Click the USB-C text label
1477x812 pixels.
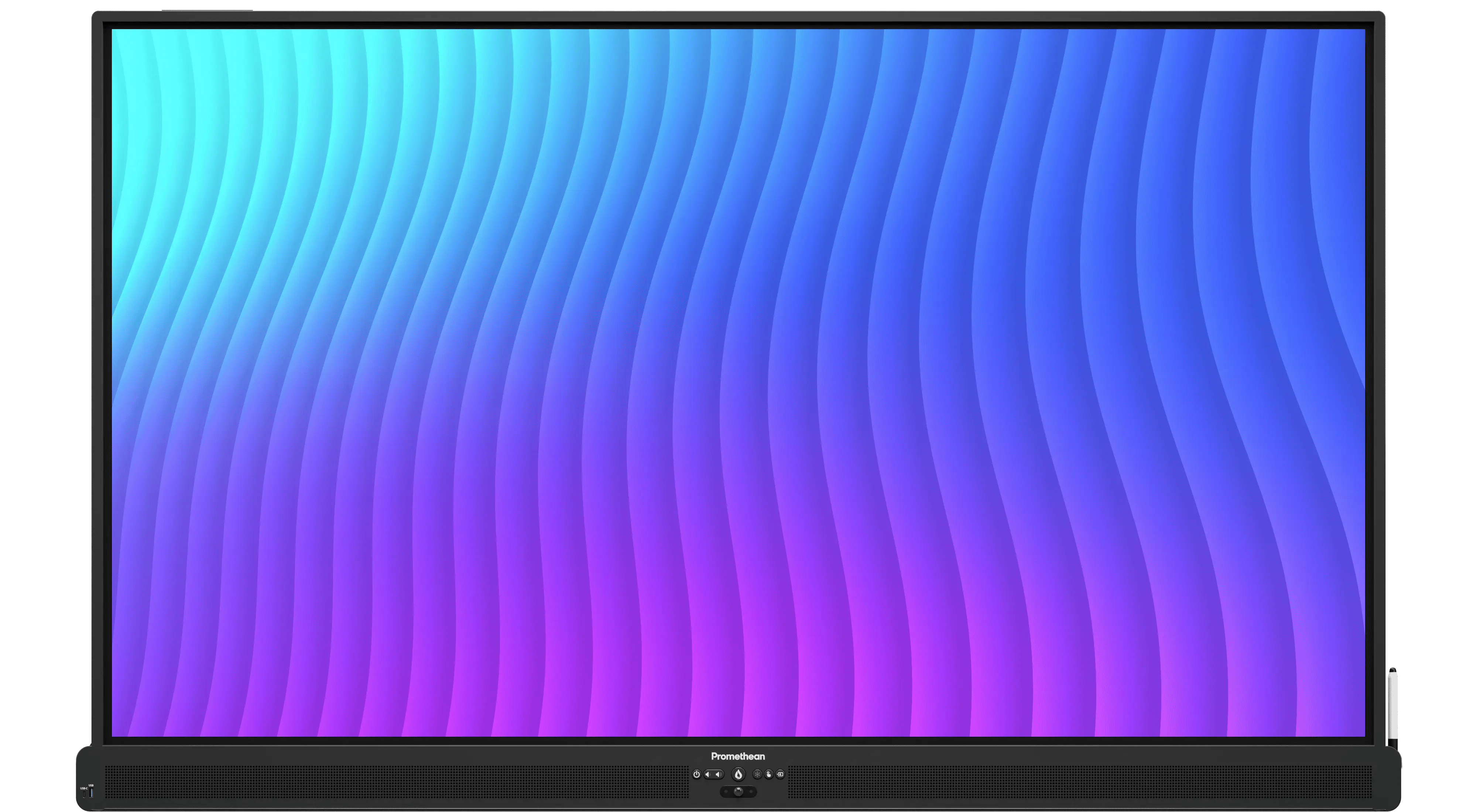click(84, 788)
